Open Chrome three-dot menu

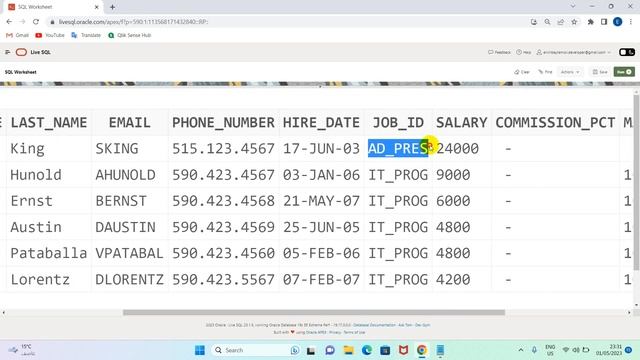(631, 22)
